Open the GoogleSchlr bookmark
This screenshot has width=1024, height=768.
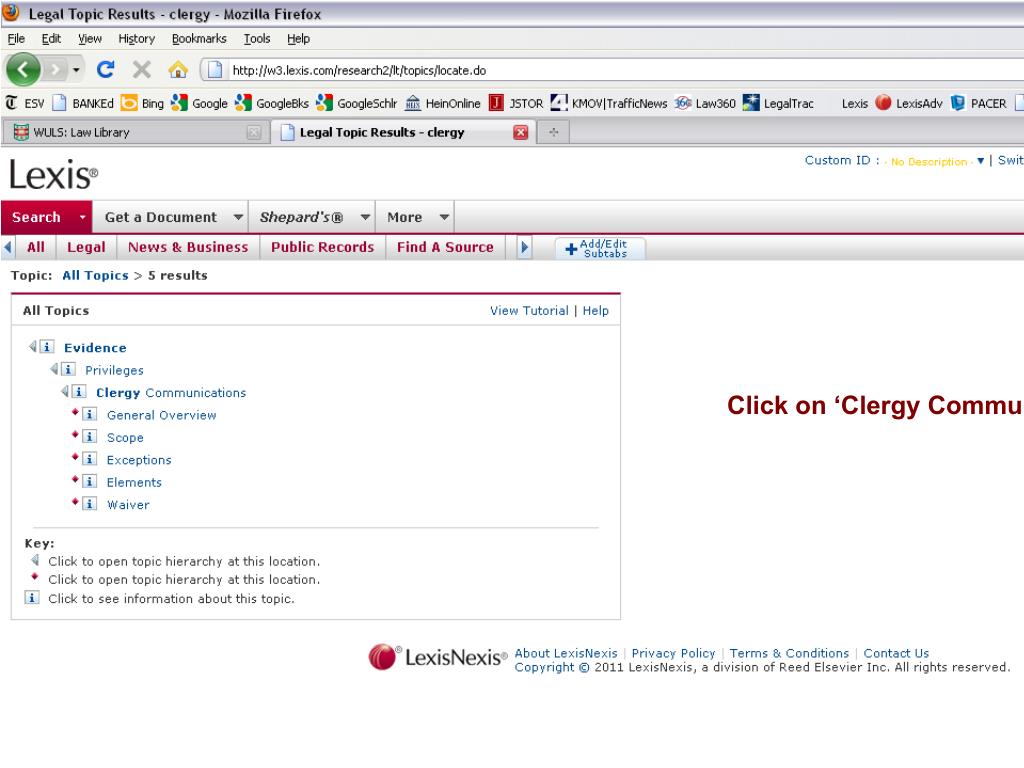coord(357,103)
